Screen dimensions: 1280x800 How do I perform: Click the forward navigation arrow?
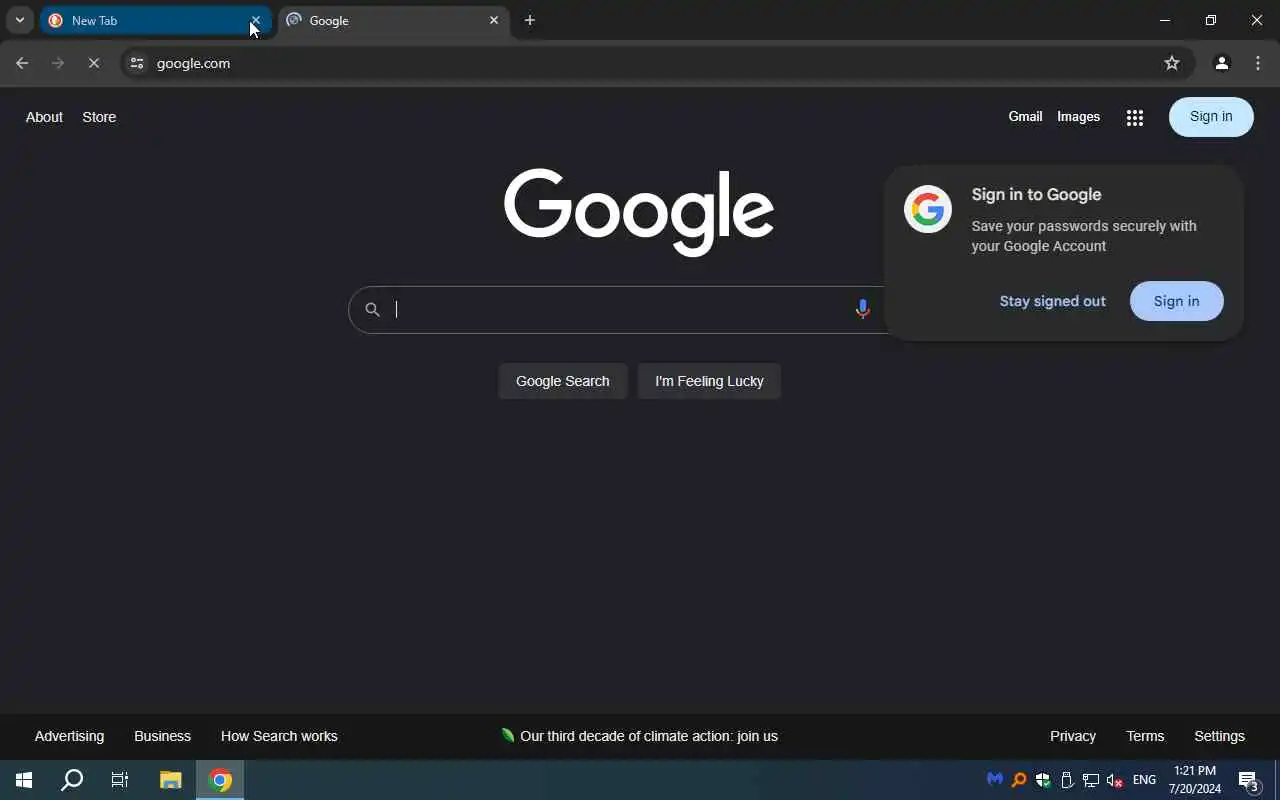pyautogui.click(x=58, y=63)
